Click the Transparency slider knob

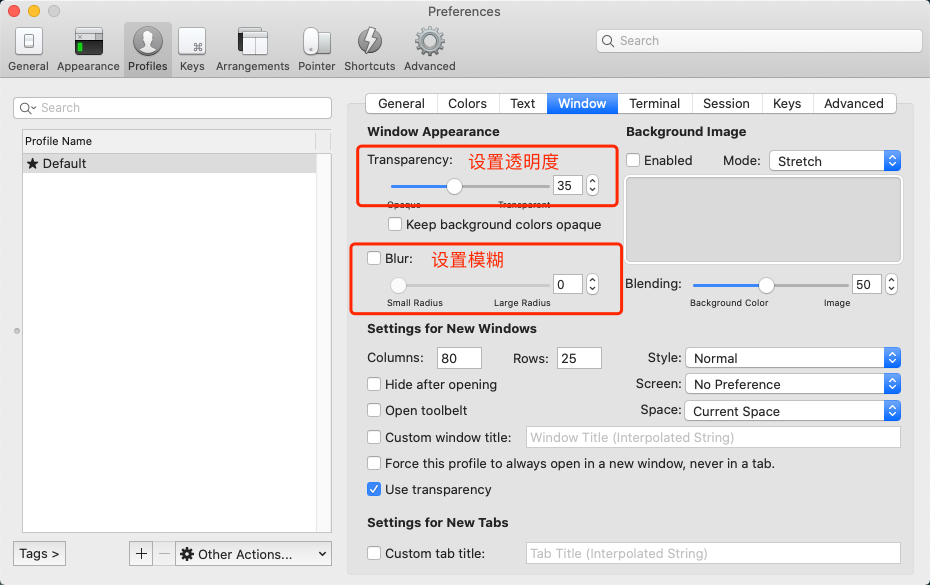pyautogui.click(x=454, y=186)
